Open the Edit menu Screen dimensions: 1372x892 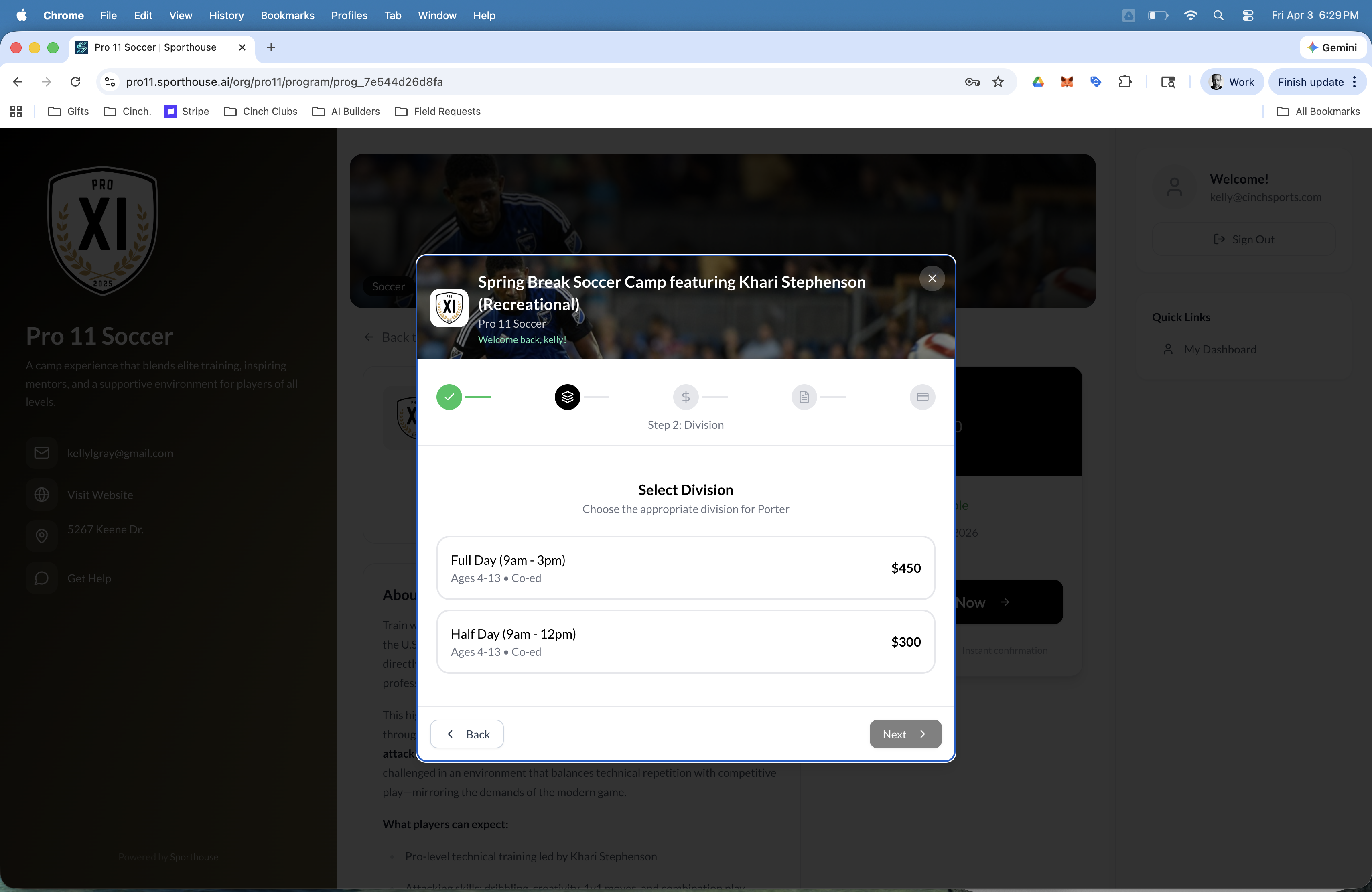pyautogui.click(x=143, y=16)
